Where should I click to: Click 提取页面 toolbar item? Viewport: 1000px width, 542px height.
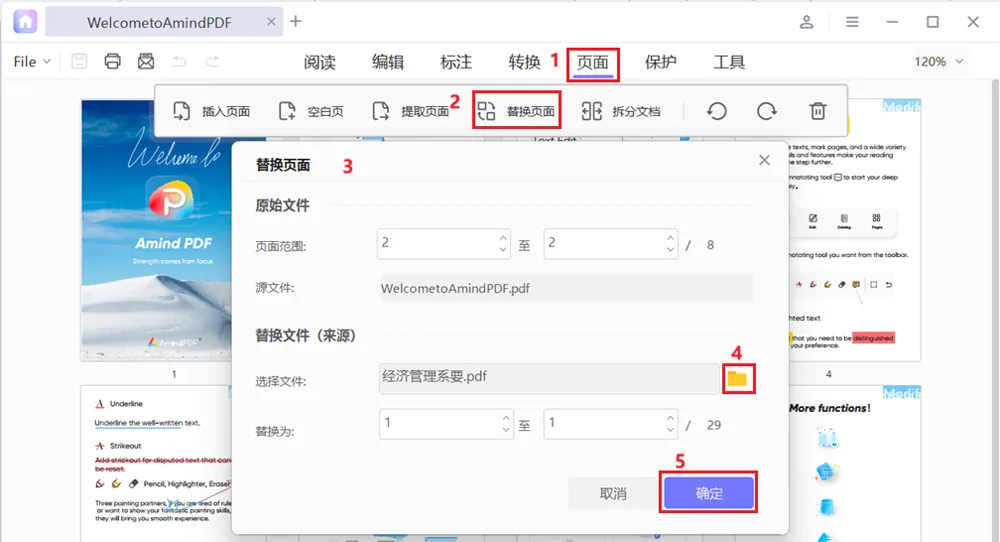pyautogui.click(x=411, y=111)
